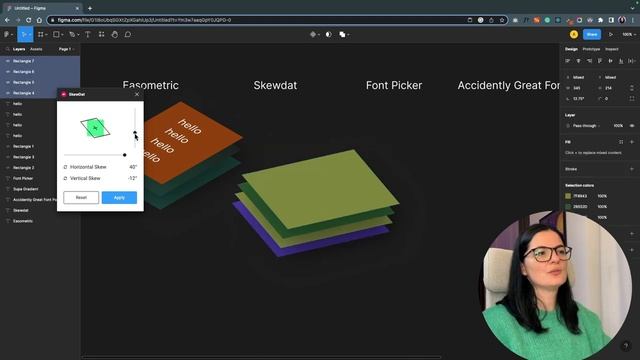Toggle independent corners icon

[x=632, y=98]
